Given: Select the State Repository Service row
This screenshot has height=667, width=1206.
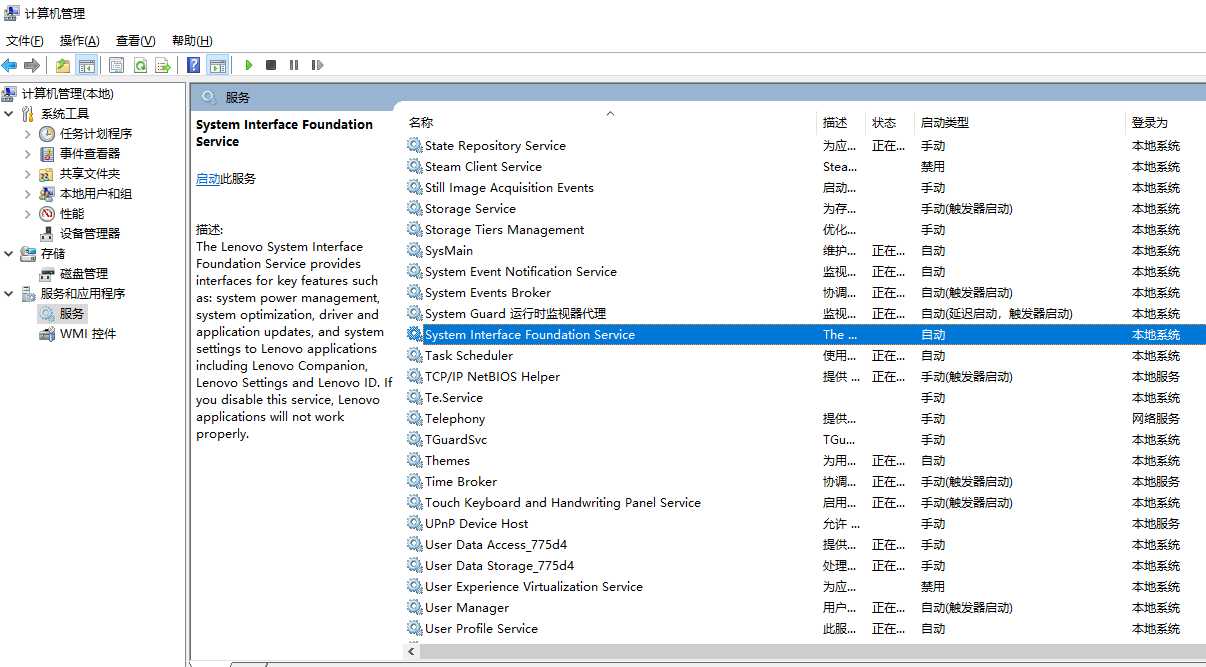Looking at the screenshot, I should tap(804, 146).
